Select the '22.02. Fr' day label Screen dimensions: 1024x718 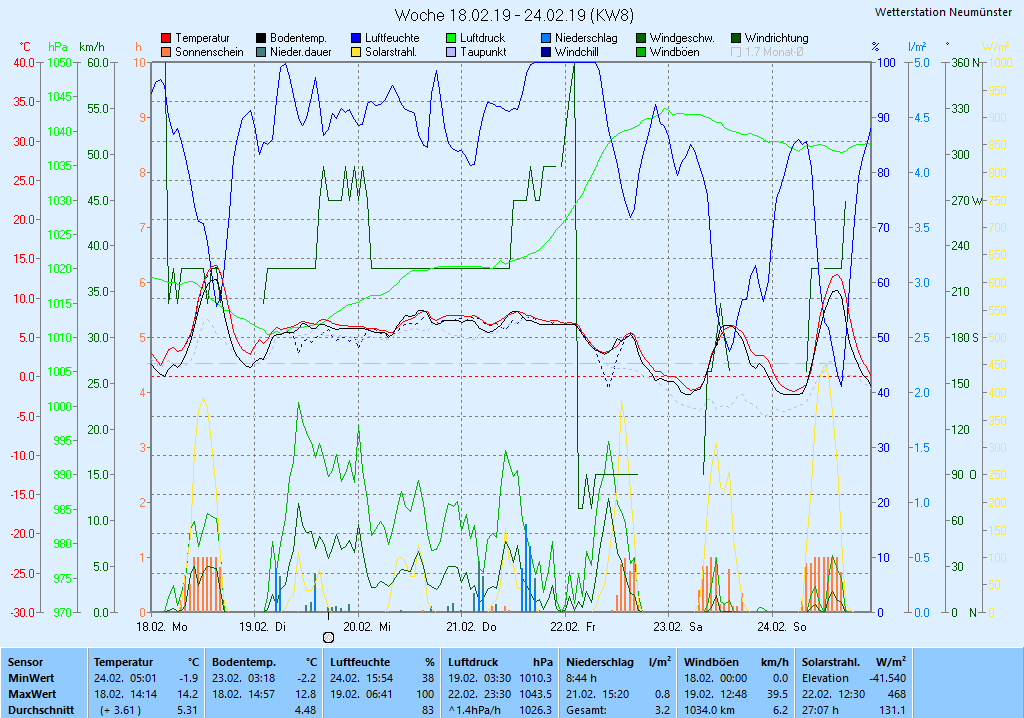click(573, 627)
